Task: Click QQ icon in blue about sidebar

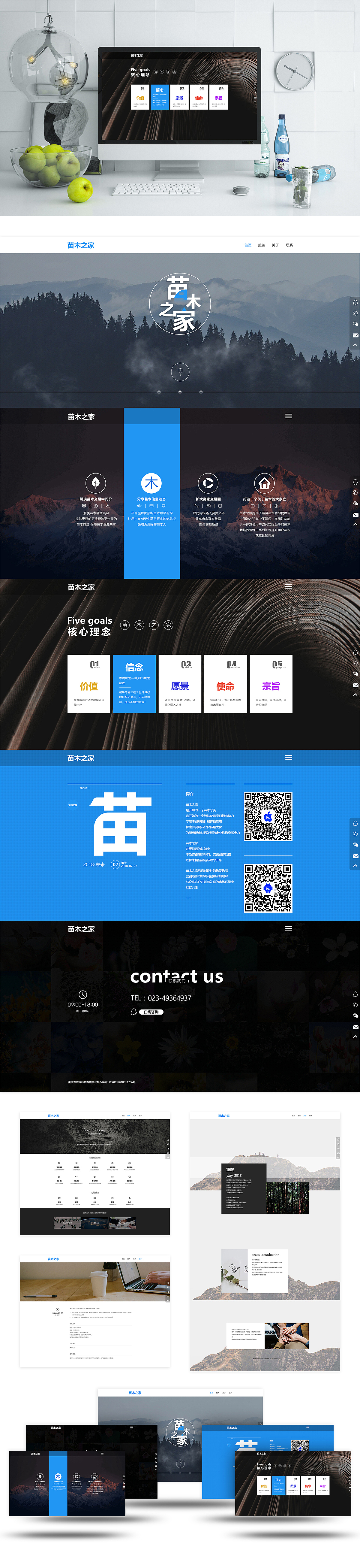Action: [x=356, y=824]
